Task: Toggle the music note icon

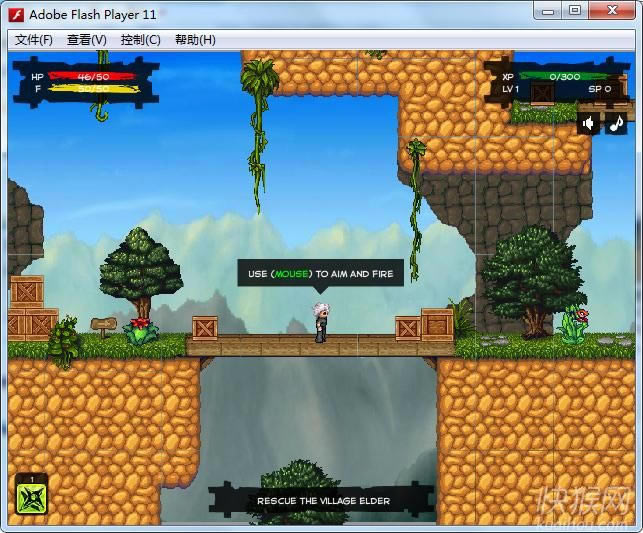Action: [x=616, y=123]
